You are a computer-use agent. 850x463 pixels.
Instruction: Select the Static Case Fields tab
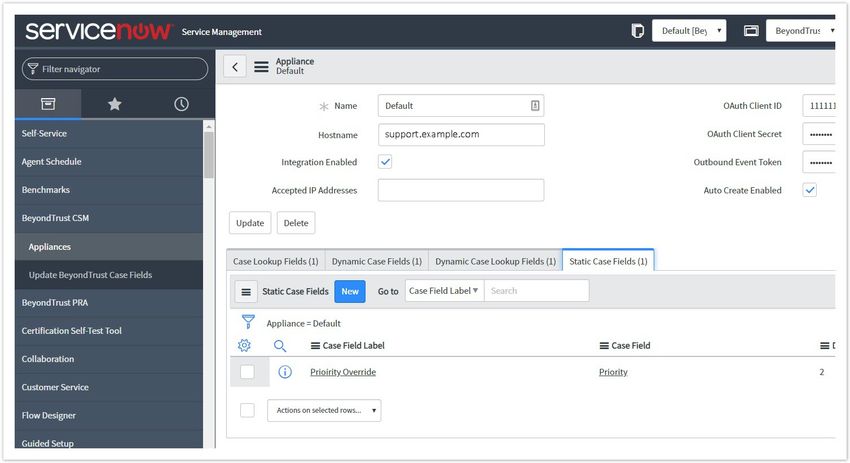point(608,261)
